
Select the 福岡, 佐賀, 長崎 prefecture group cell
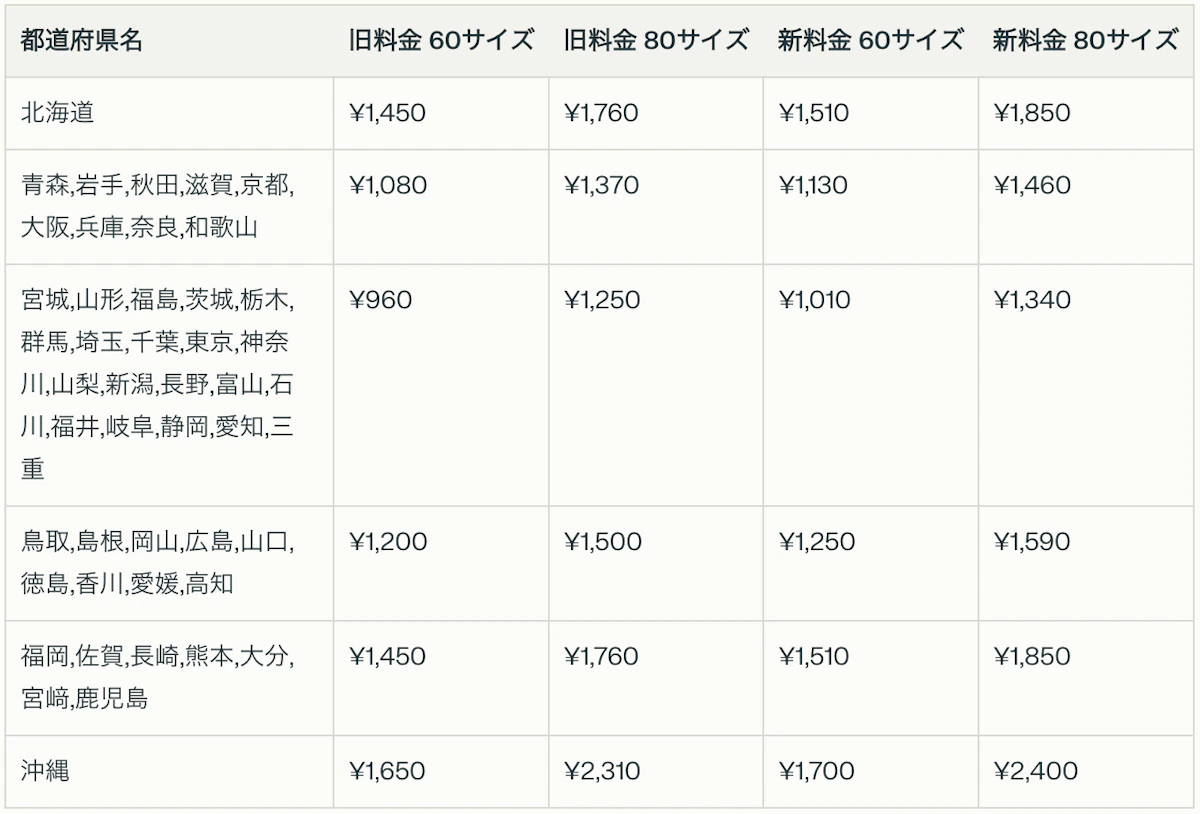coord(157,677)
